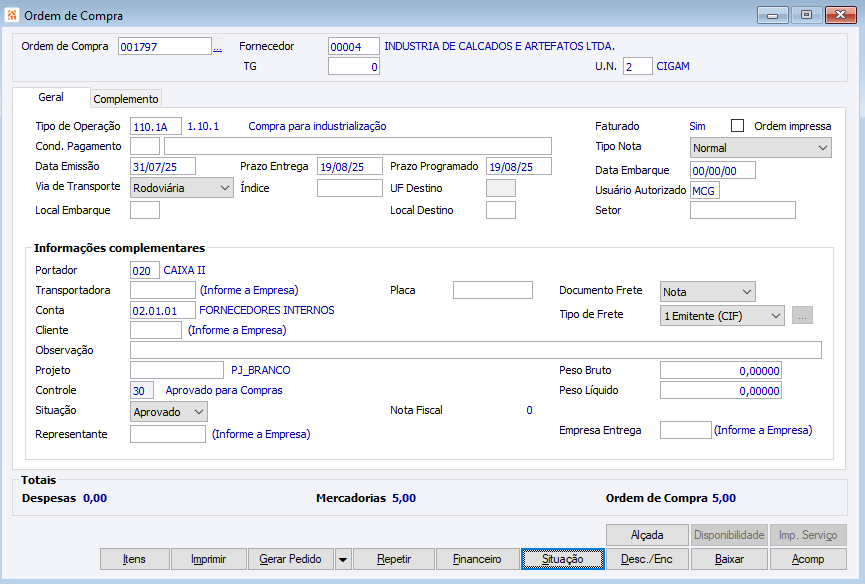Click the Data Emissão field
The width and height of the screenshot is (865, 584).
[163, 166]
